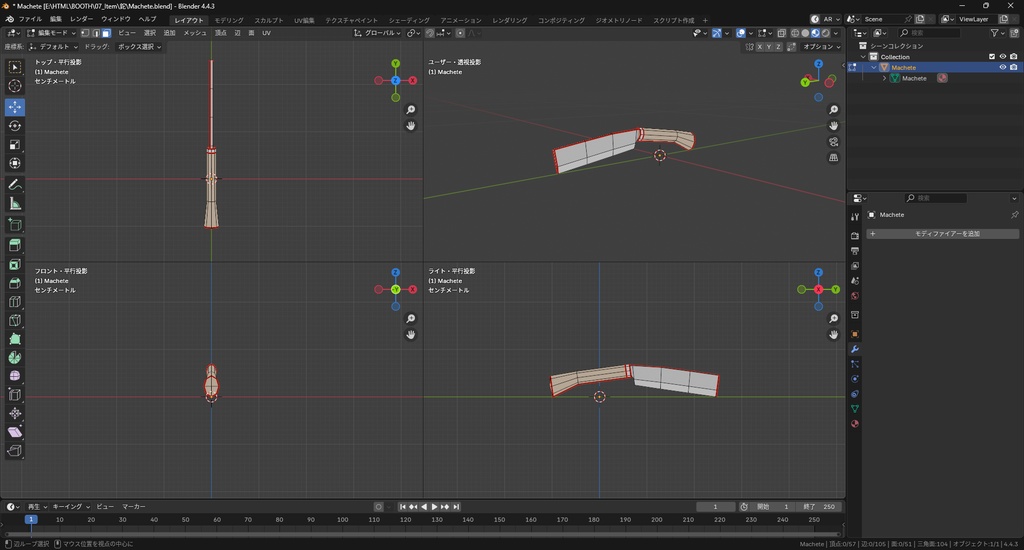The image size is (1024, 550).
Task: Open Modifiers wrench tab in Properties editor
Action: pos(855,349)
